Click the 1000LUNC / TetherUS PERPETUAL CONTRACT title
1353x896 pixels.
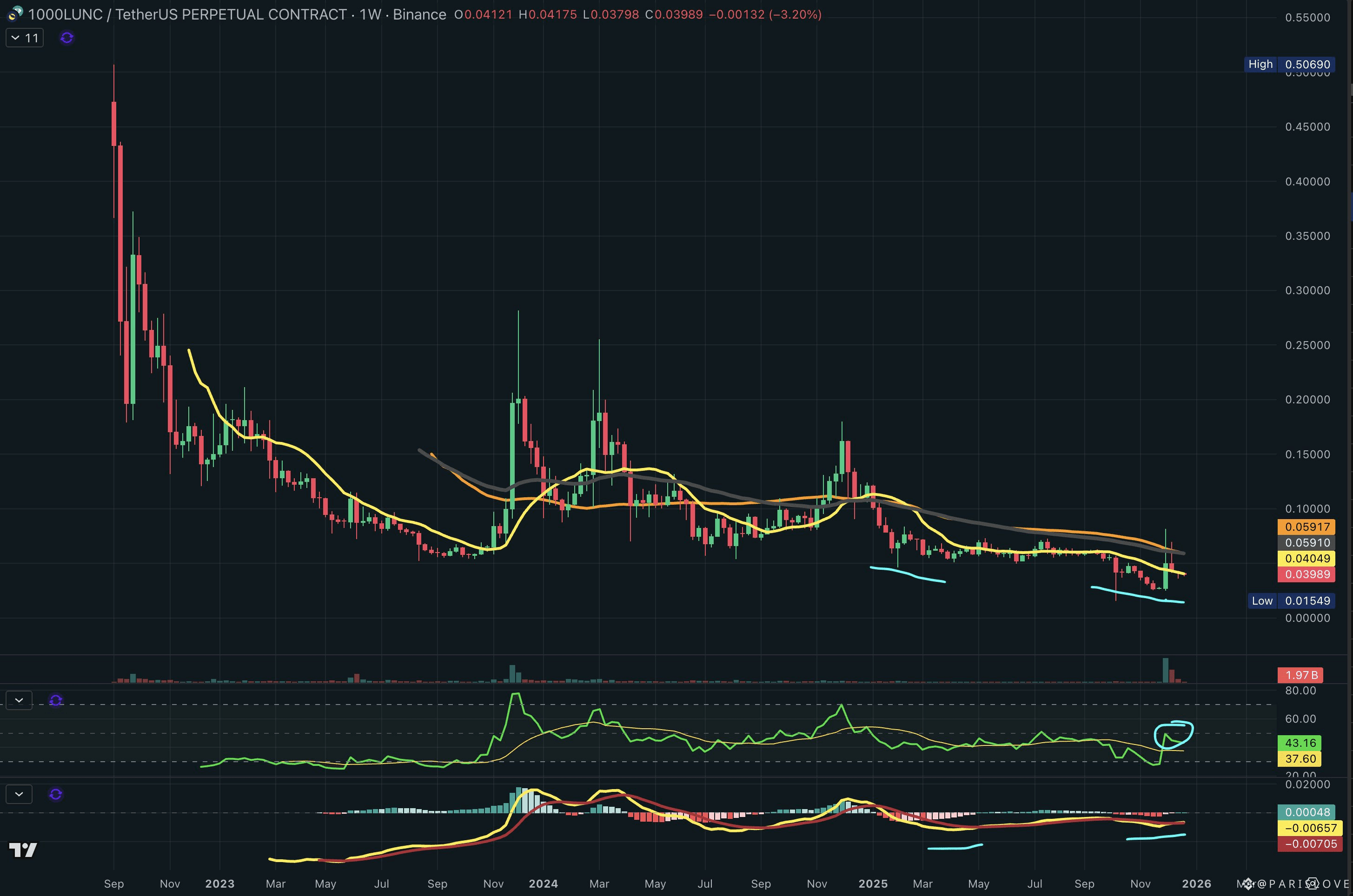(x=187, y=14)
